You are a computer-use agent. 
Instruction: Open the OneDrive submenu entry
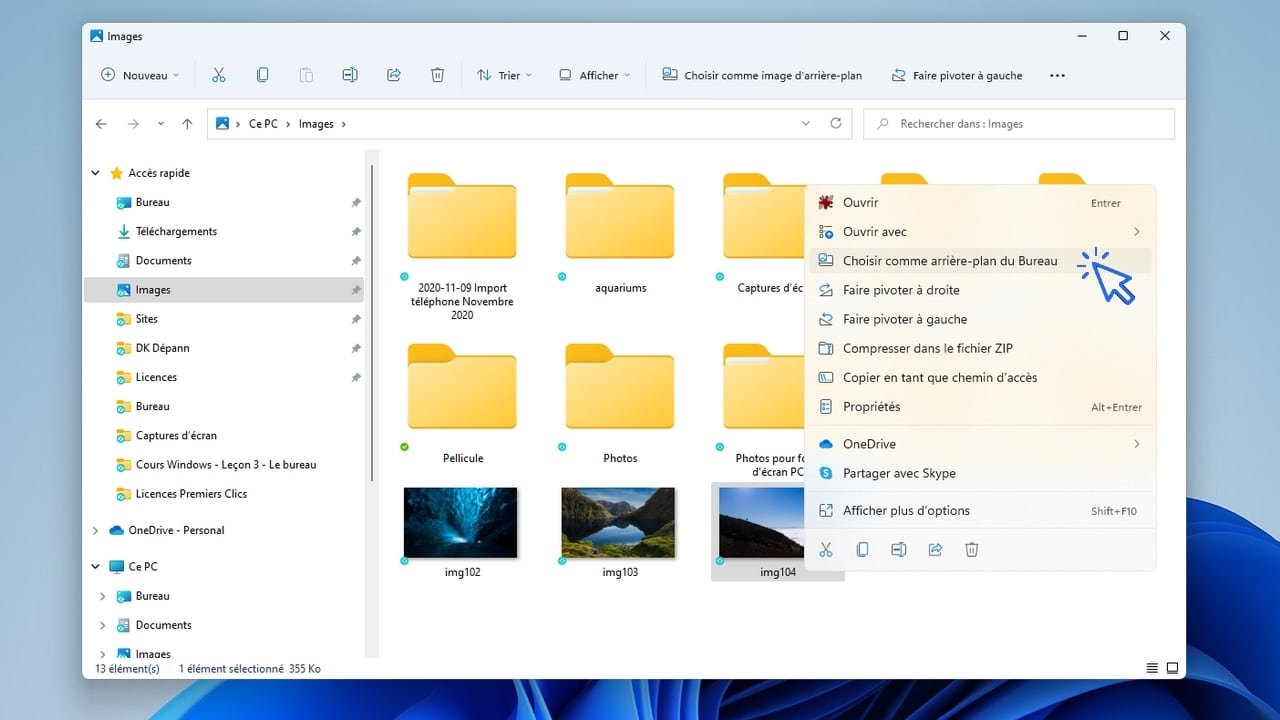tap(980, 444)
